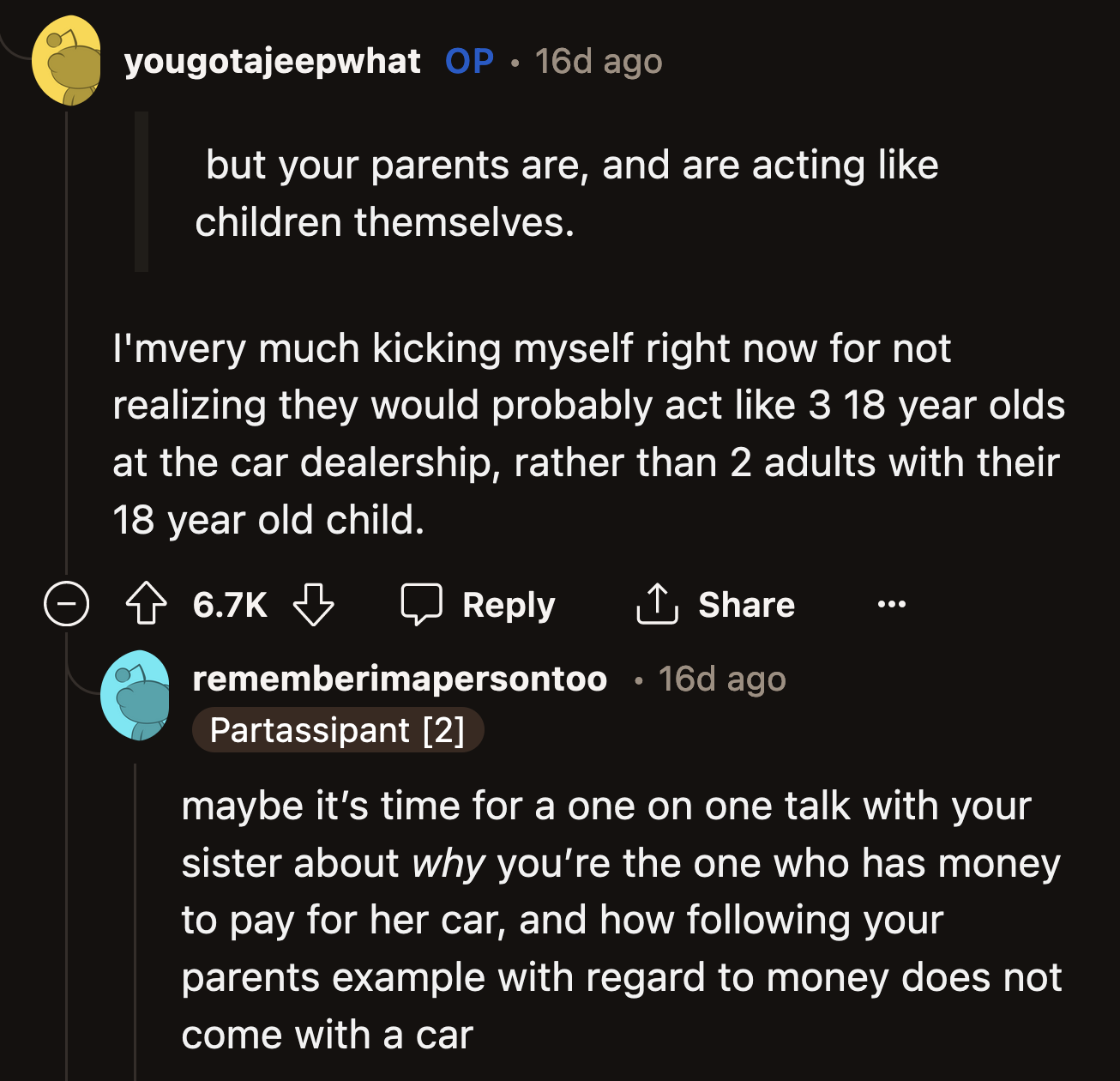Collapse via thread line beside rememberimapersontoo reply
This screenshot has width=1120, height=1081.
tap(135, 918)
